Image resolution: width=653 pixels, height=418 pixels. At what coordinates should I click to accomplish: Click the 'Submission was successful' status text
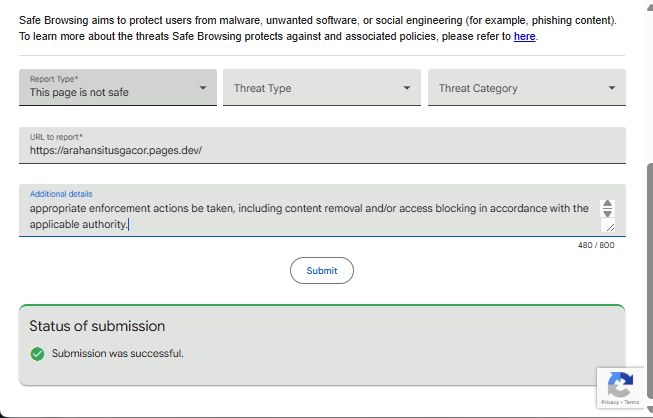(x=118, y=353)
